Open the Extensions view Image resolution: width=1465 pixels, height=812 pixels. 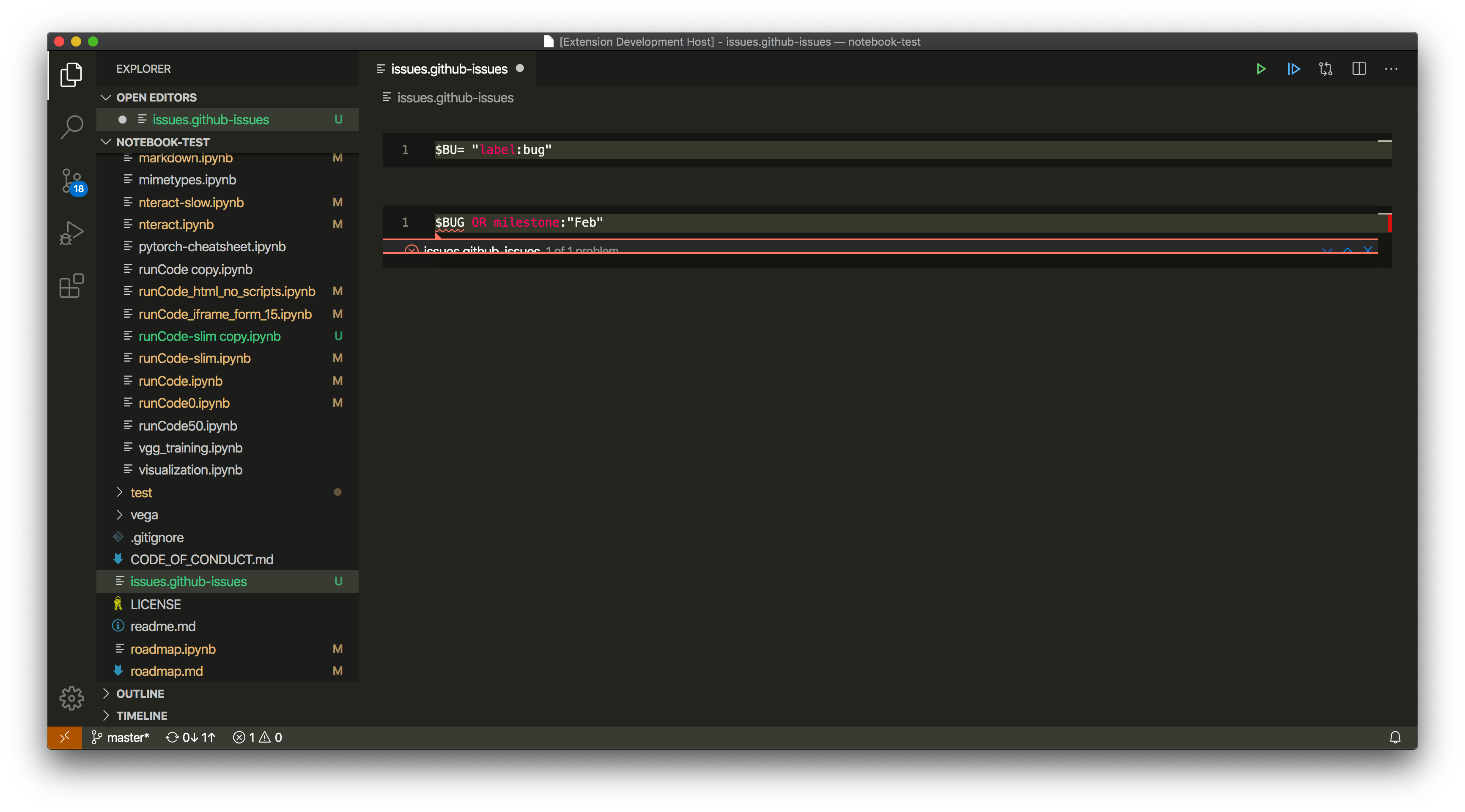[71, 286]
